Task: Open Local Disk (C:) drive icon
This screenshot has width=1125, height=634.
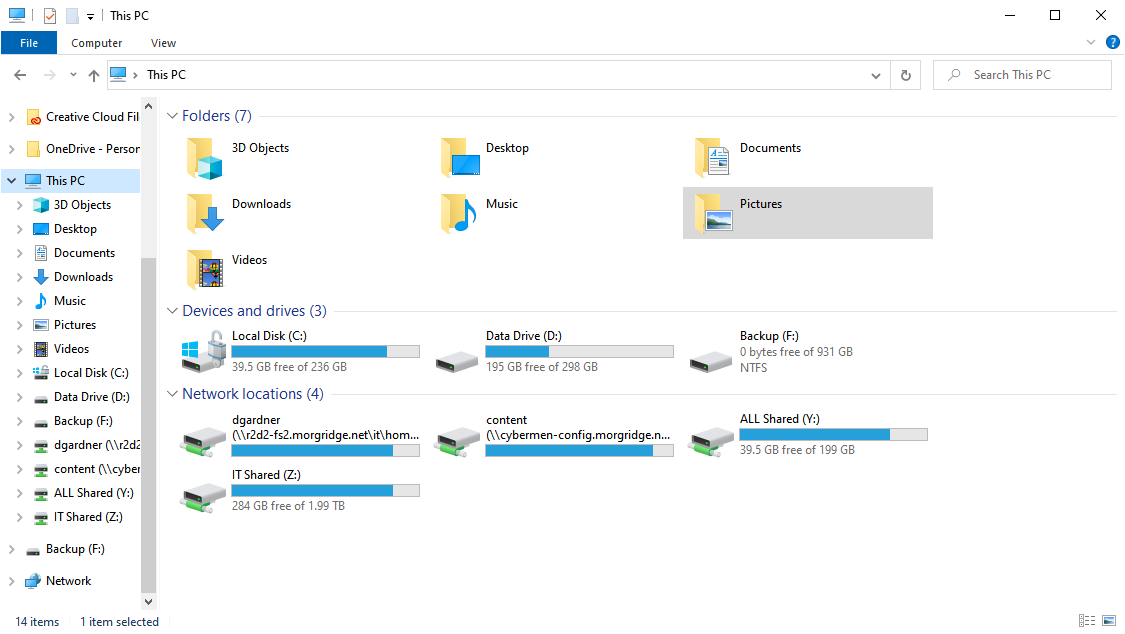Action: pos(204,351)
